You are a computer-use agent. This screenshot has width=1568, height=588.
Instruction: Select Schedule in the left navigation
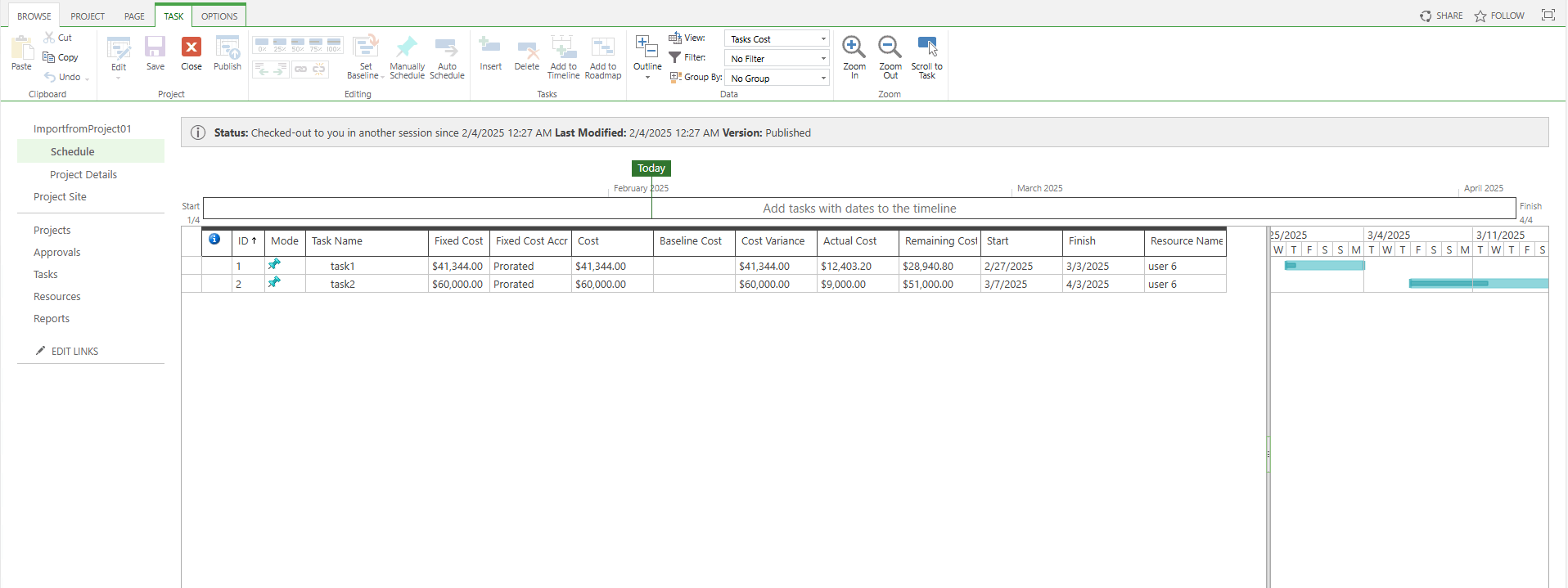pos(90,151)
